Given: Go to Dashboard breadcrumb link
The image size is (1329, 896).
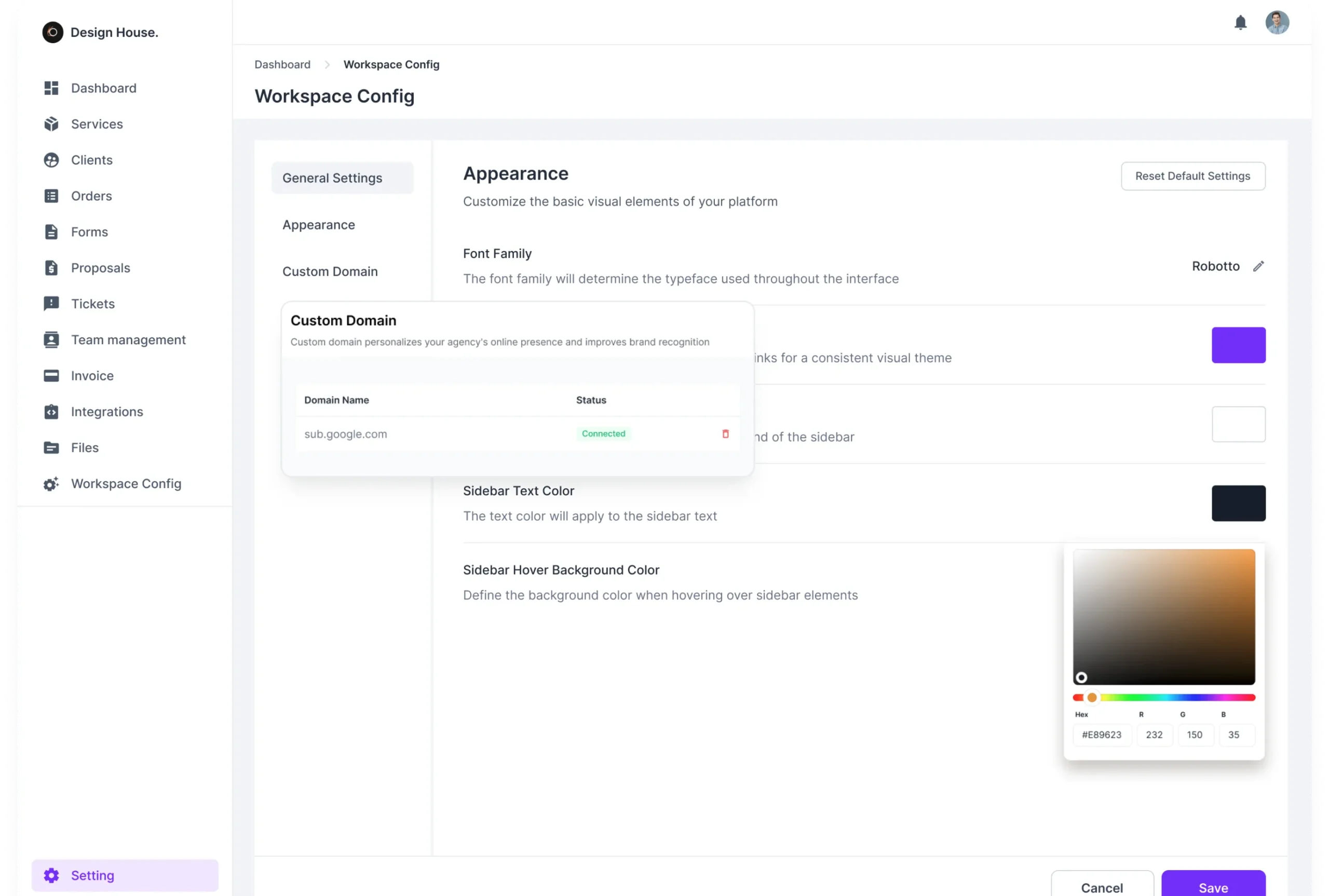Looking at the screenshot, I should (282, 64).
